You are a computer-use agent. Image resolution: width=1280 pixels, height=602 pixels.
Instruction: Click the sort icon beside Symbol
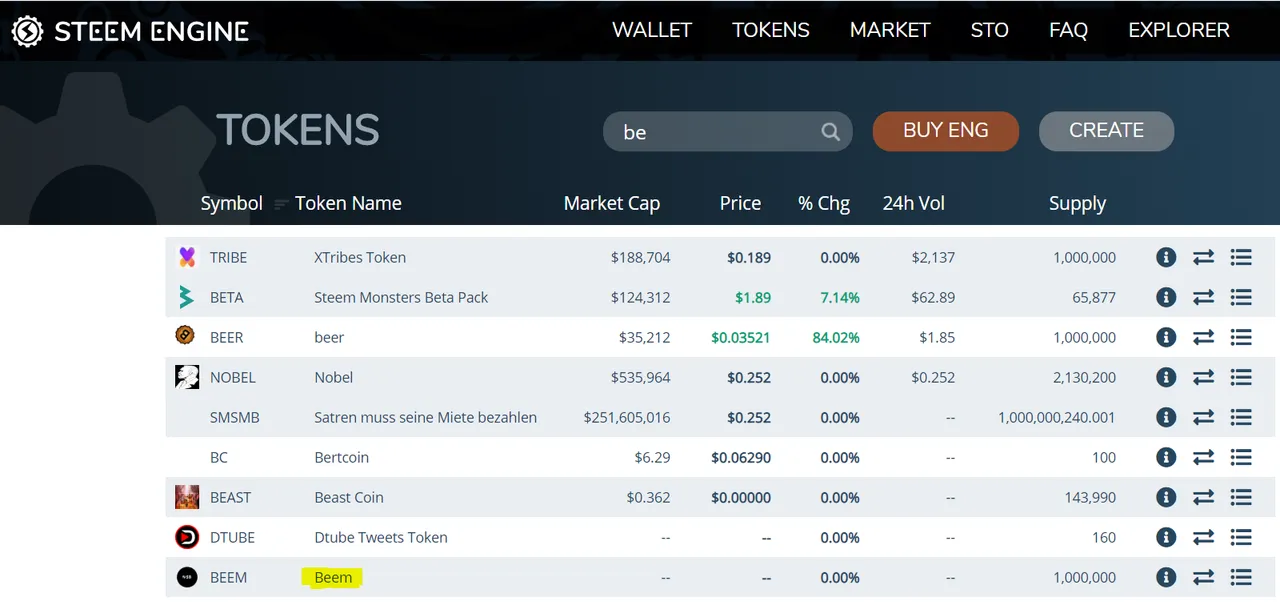(x=280, y=204)
